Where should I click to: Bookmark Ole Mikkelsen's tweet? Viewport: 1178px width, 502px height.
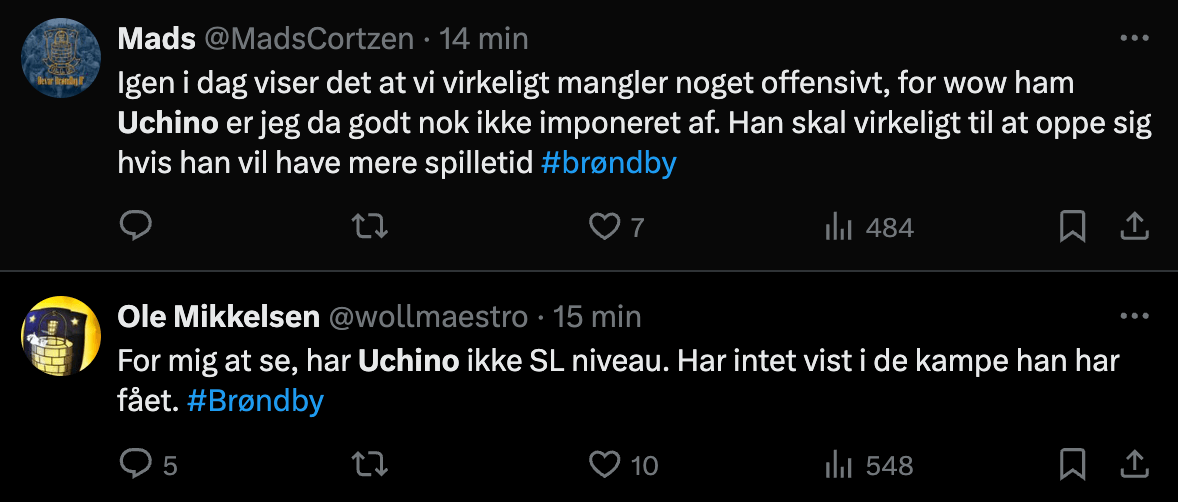point(1072,464)
